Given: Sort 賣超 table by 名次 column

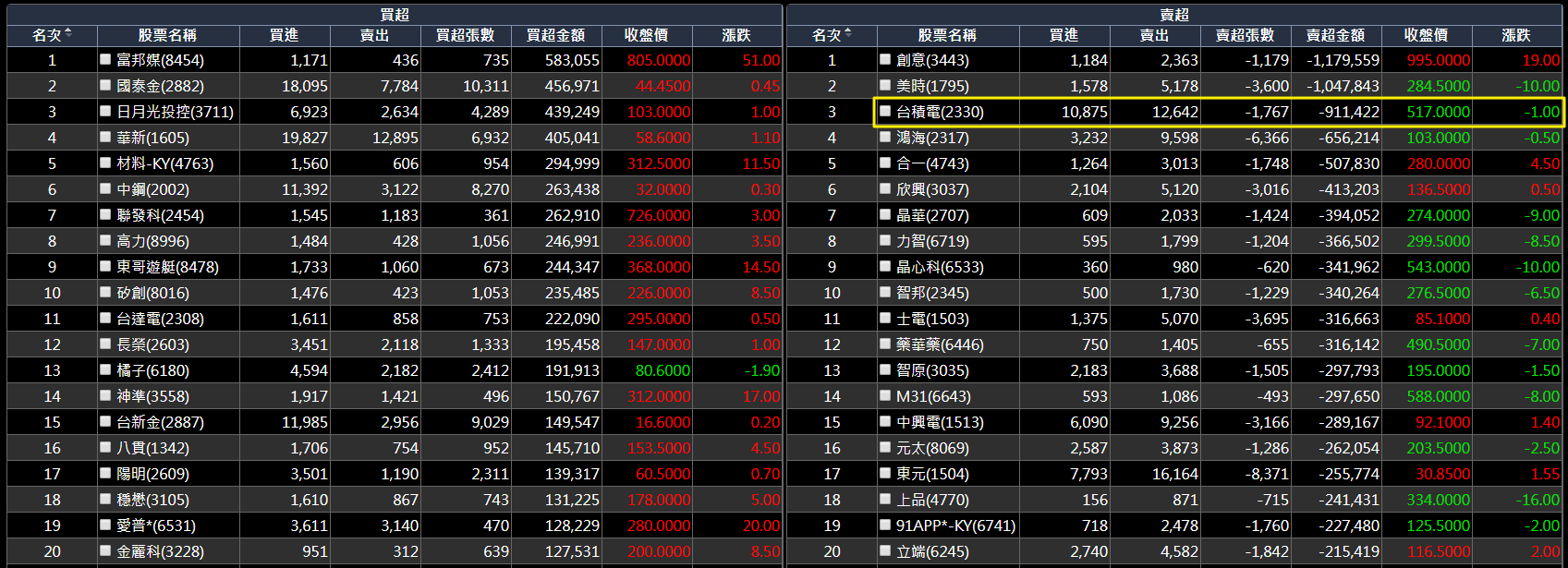Looking at the screenshot, I should click(x=832, y=35).
